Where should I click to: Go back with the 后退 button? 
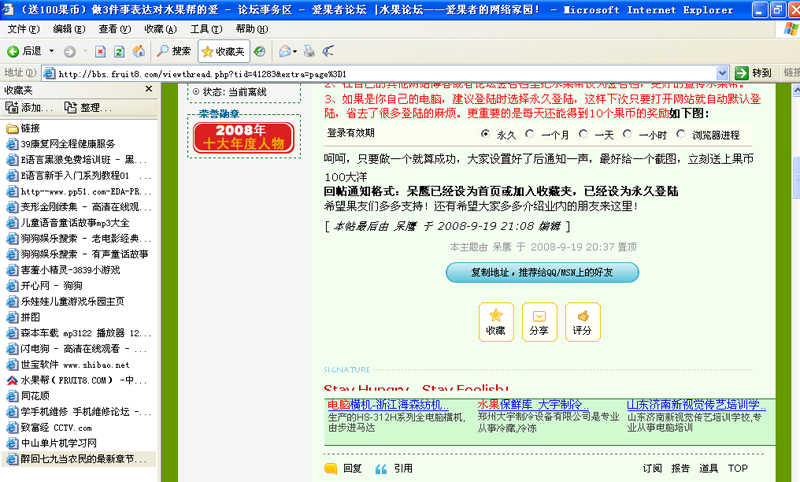coord(24,51)
